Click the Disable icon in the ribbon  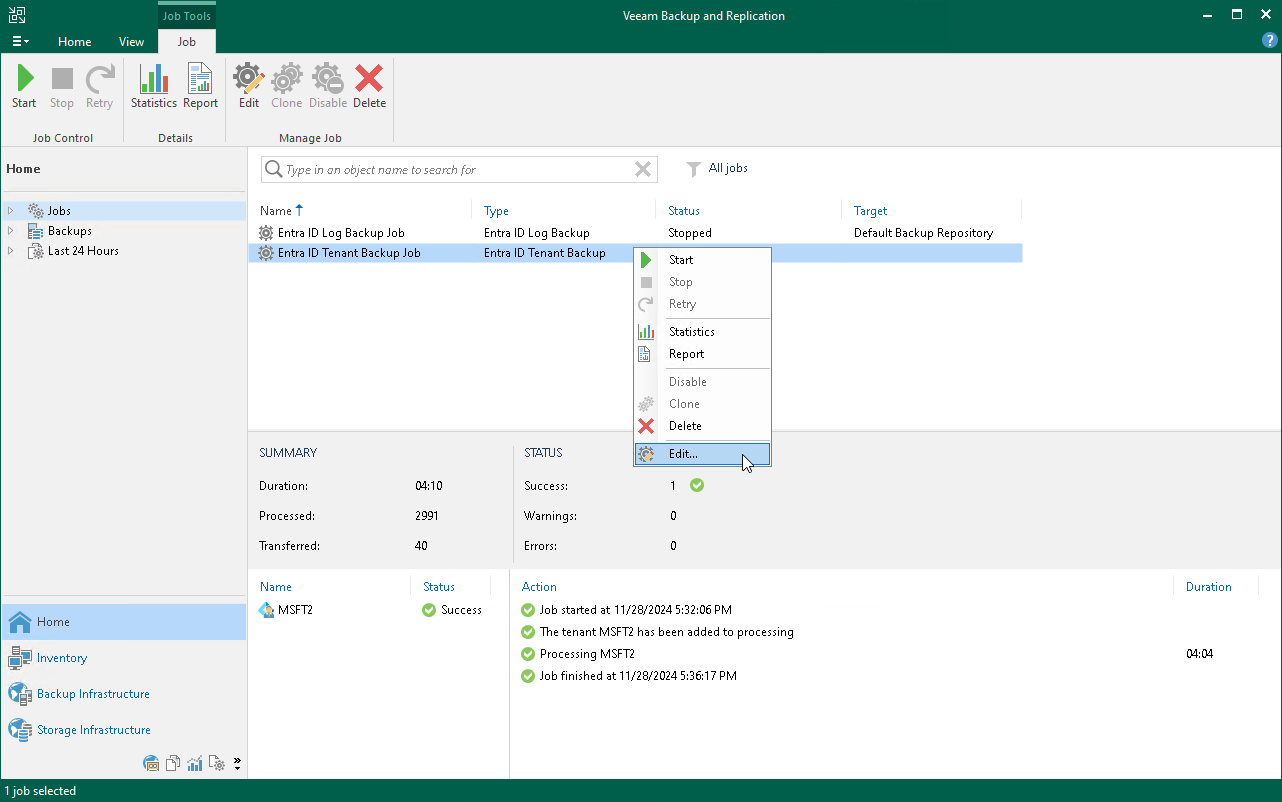[x=328, y=80]
